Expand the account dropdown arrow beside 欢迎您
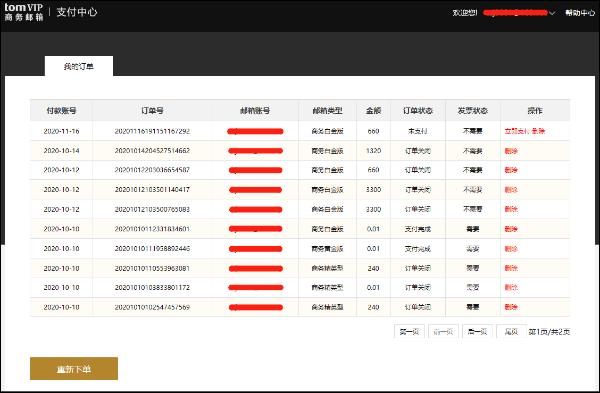This screenshot has height=393, width=600. tap(552, 13)
